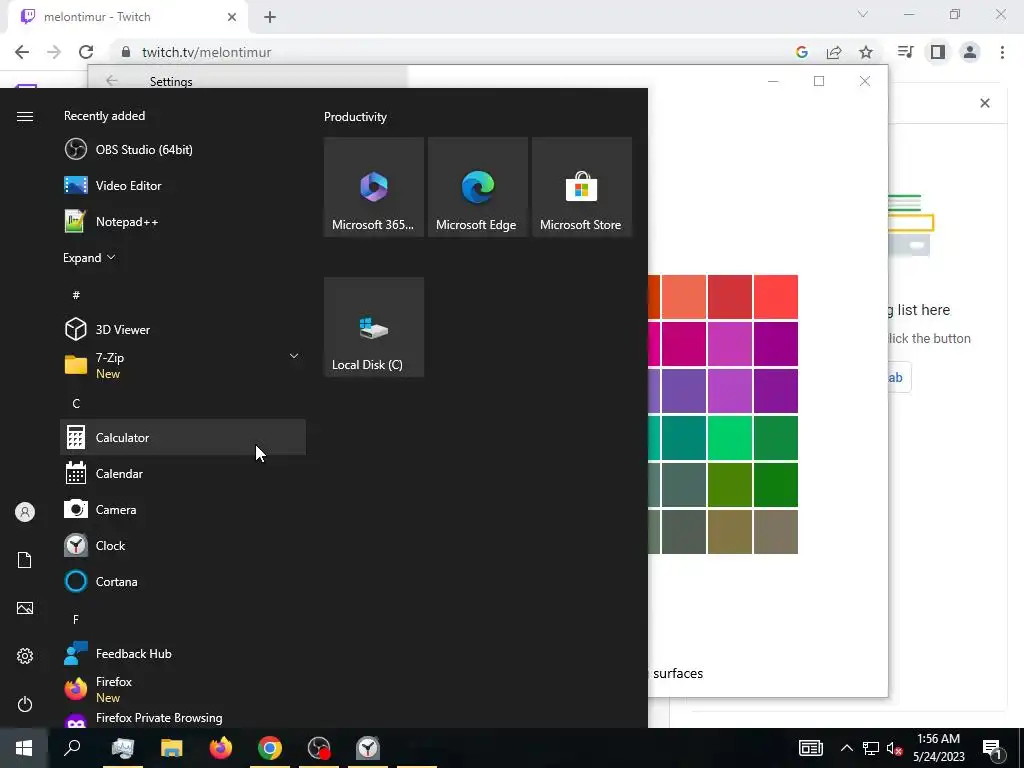Reload the Twitch page
Image resolution: width=1024 pixels, height=768 pixels.
point(86,52)
